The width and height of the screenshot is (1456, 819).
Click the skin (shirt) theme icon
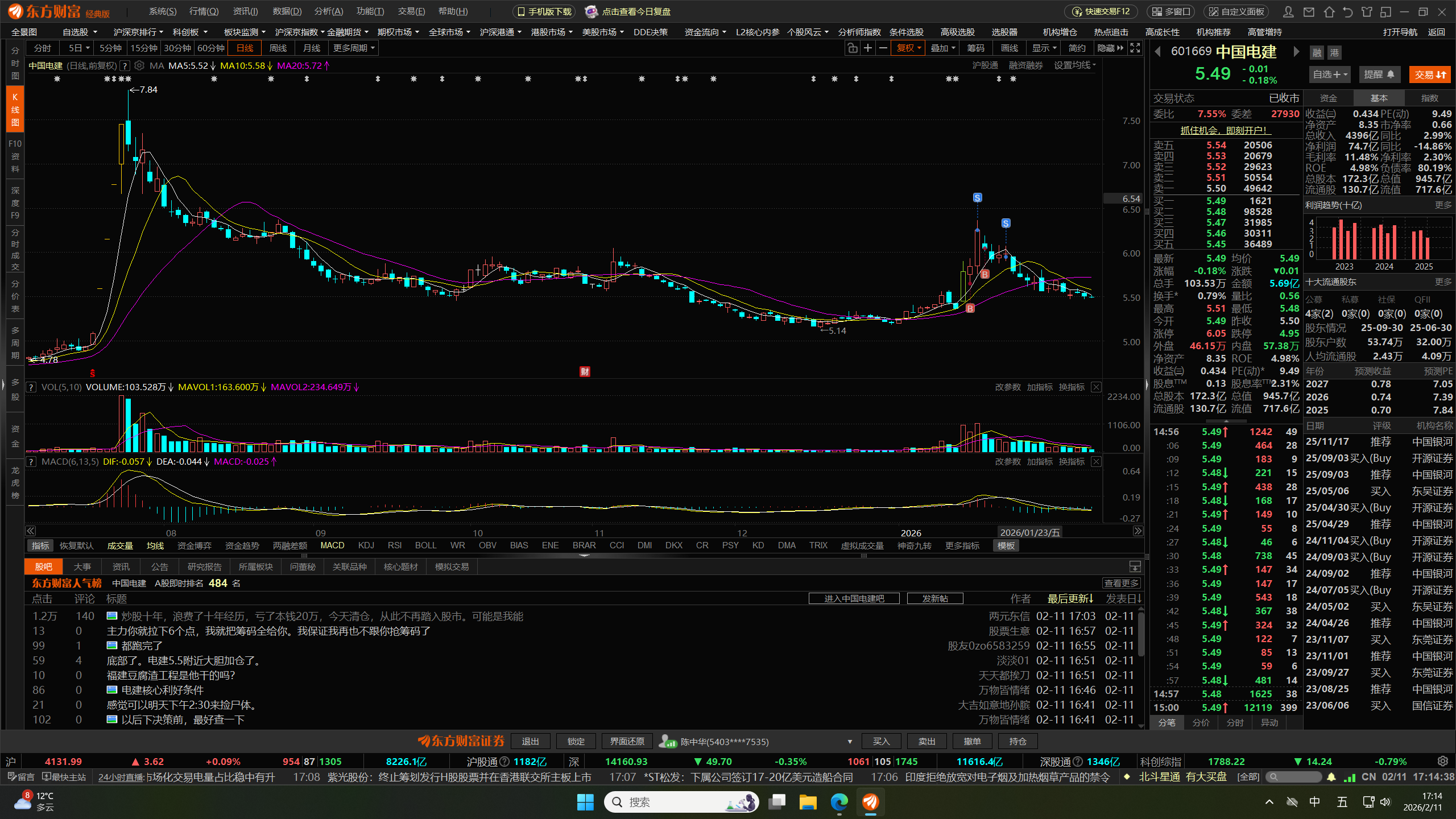point(1367,12)
